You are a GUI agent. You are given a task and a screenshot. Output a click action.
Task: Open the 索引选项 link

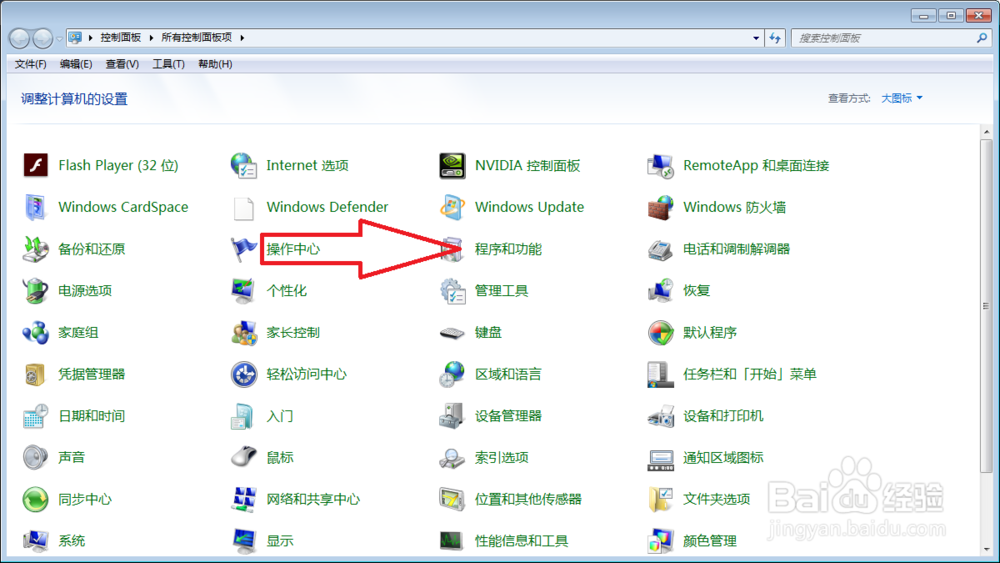click(502, 458)
